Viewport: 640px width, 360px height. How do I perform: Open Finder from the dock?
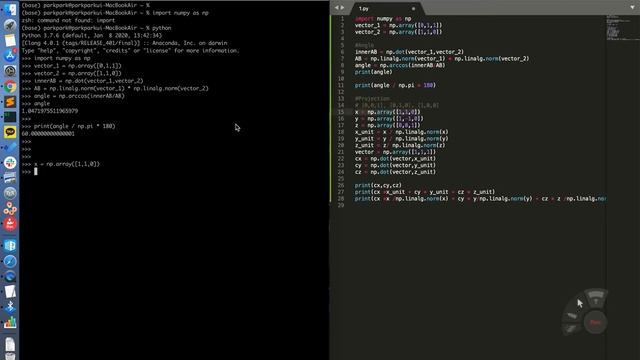click(x=10, y=9)
